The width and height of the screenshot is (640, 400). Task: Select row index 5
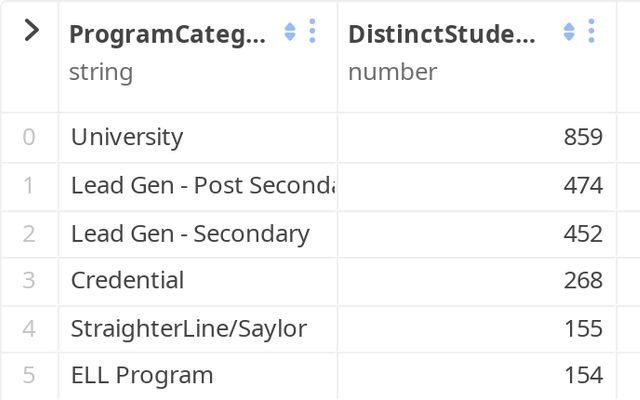28,376
